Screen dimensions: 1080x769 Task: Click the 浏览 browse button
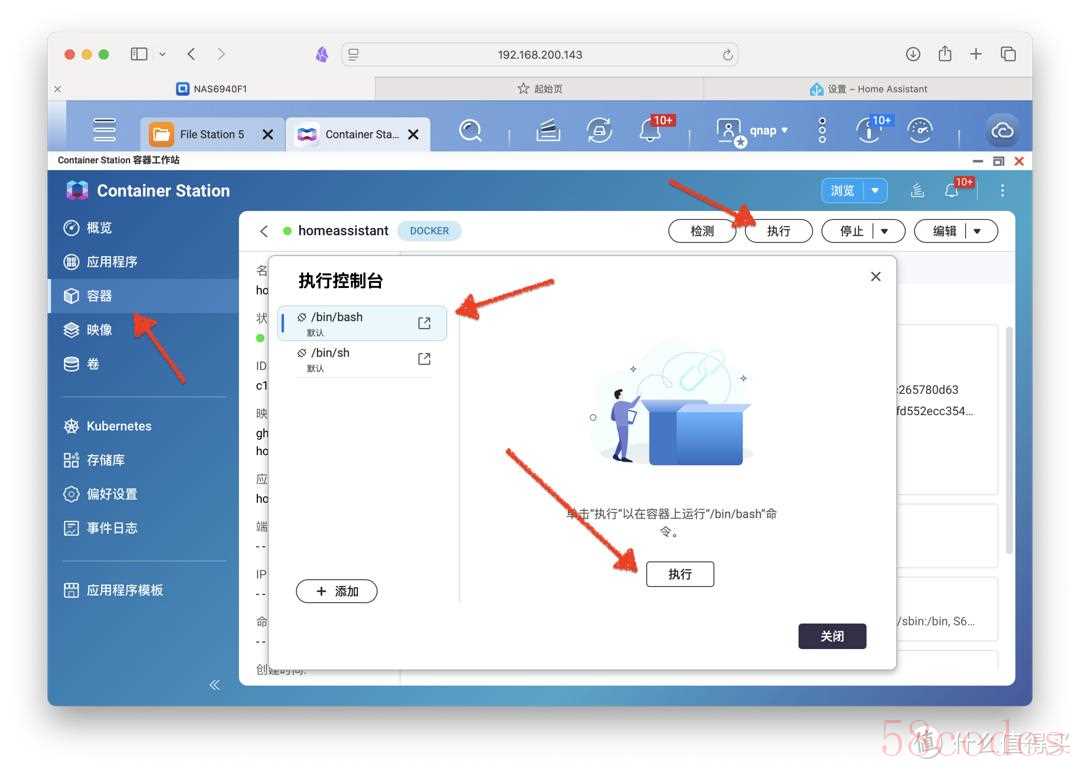click(x=842, y=191)
